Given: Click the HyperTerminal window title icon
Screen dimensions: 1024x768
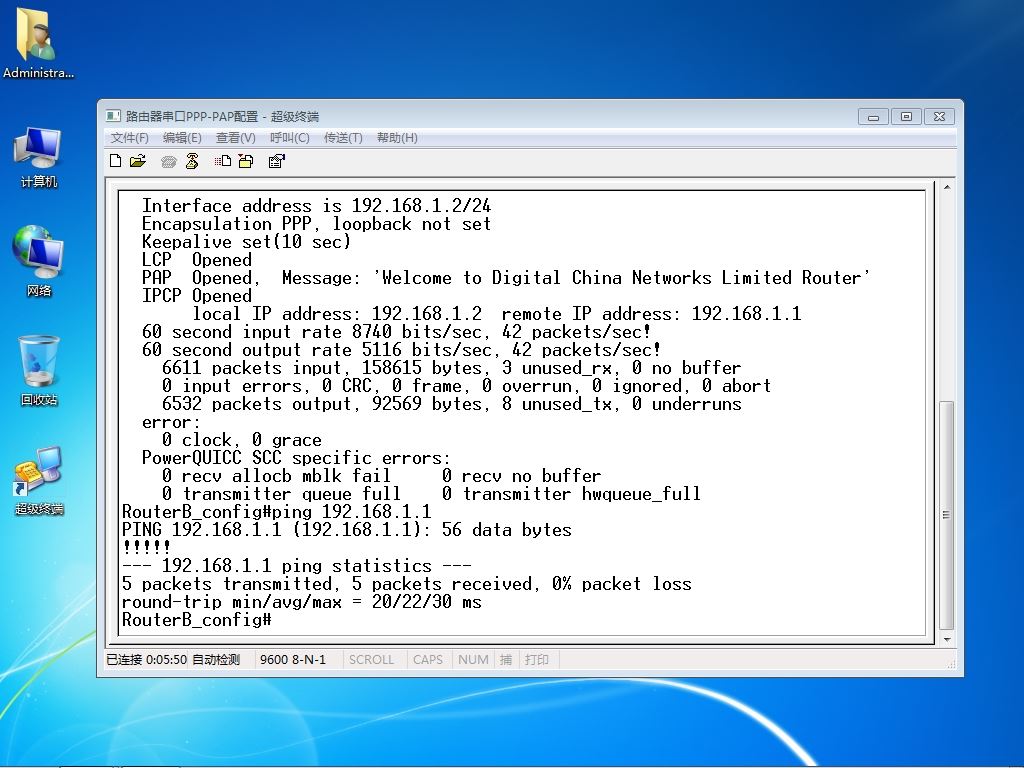Looking at the screenshot, I should pyautogui.click(x=114, y=116).
